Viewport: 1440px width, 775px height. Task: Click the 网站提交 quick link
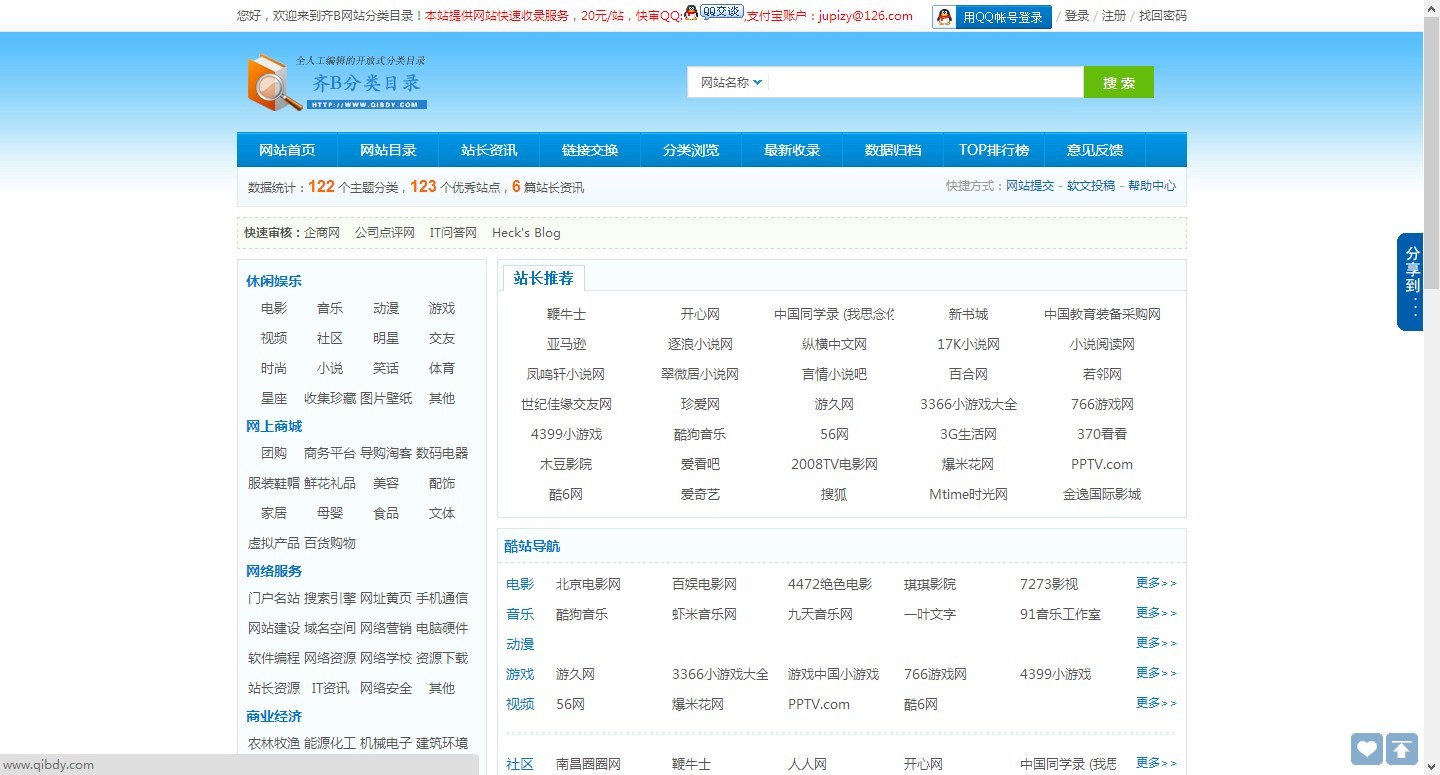click(1030, 185)
